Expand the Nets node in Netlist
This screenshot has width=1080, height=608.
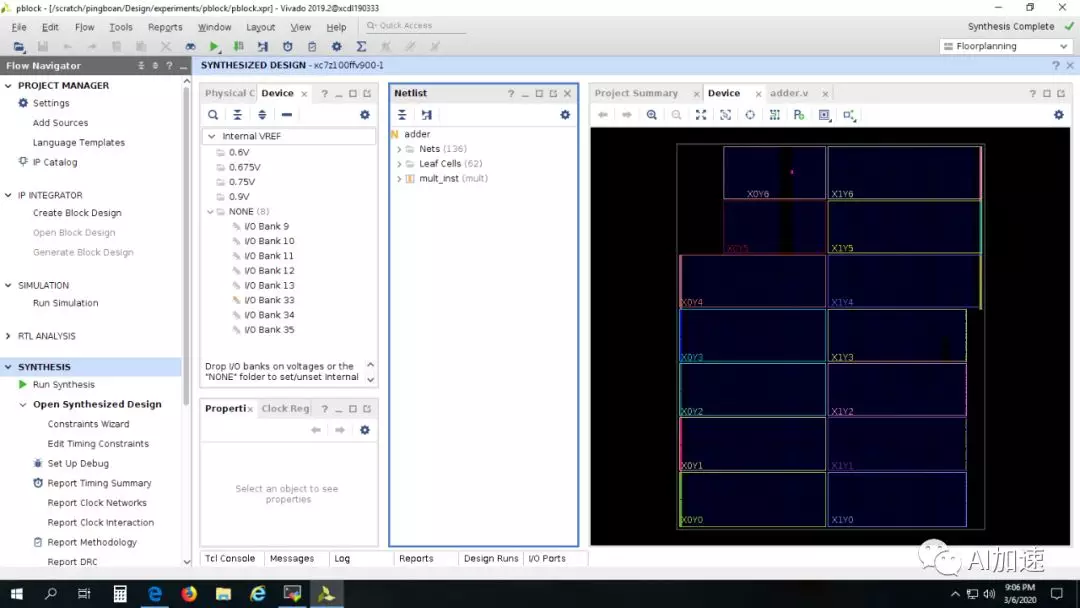click(x=399, y=149)
